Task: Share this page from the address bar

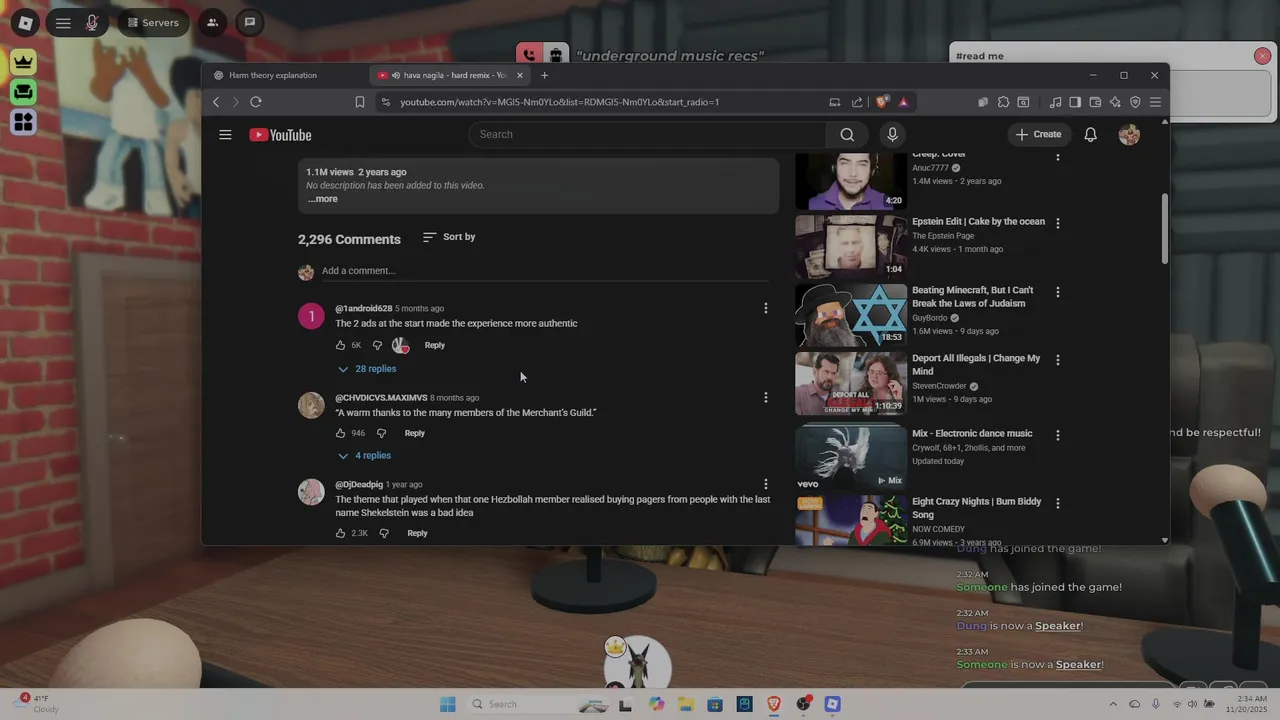Action: (x=857, y=102)
